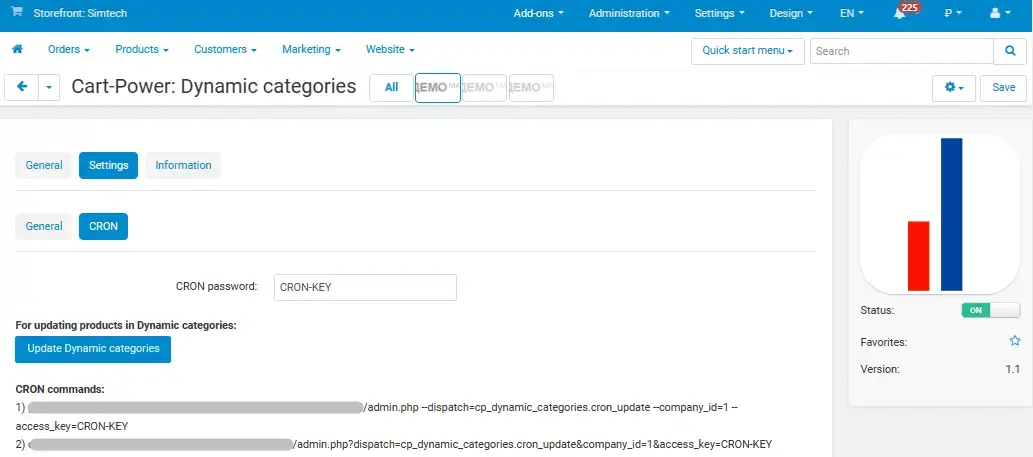The height and width of the screenshot is (457, 1033).
Task: Open the gear actions menu
Action: click(x=954, y=88)
